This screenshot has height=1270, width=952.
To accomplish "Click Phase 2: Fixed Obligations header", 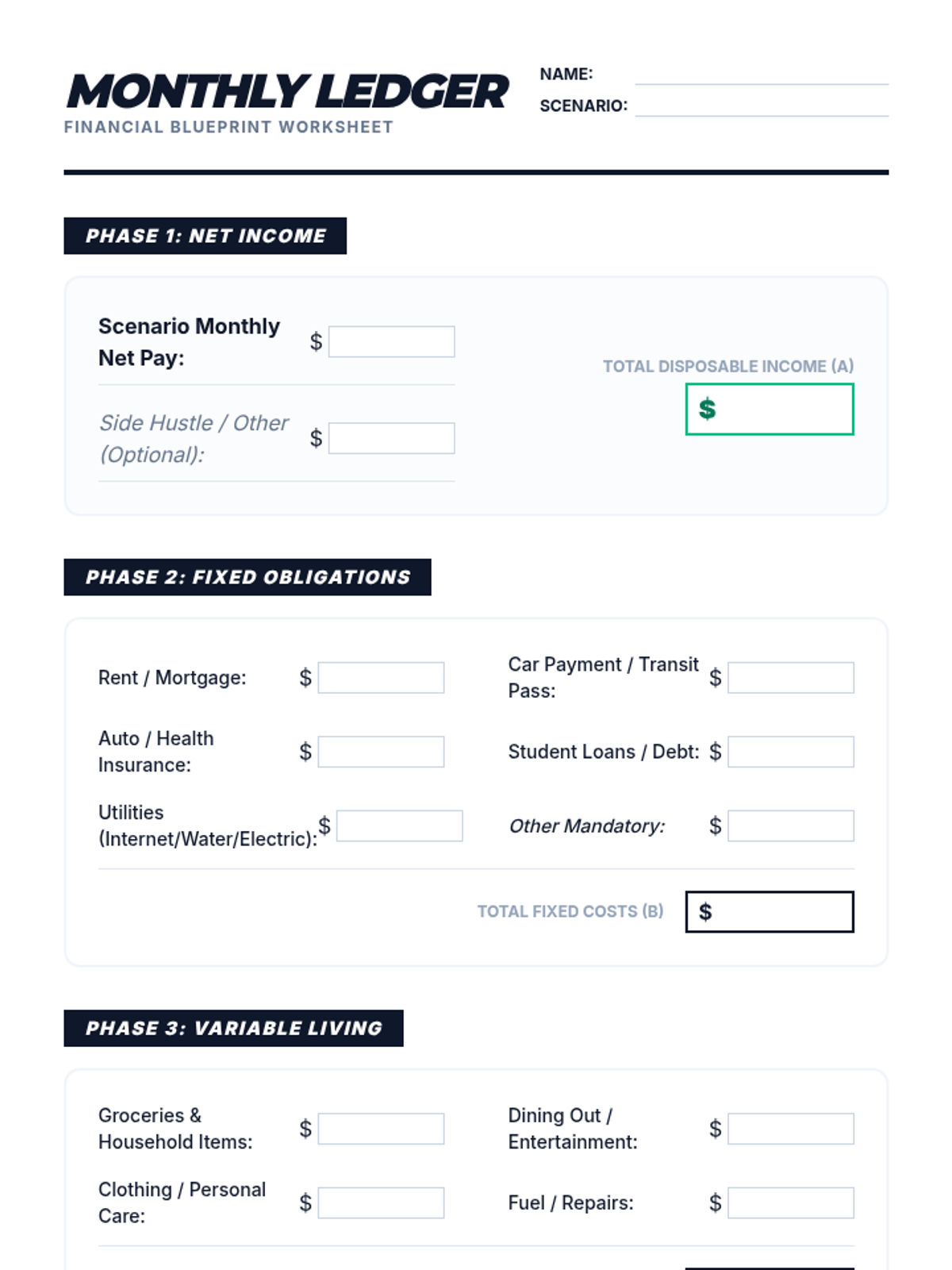I will [x=248, y=577].
